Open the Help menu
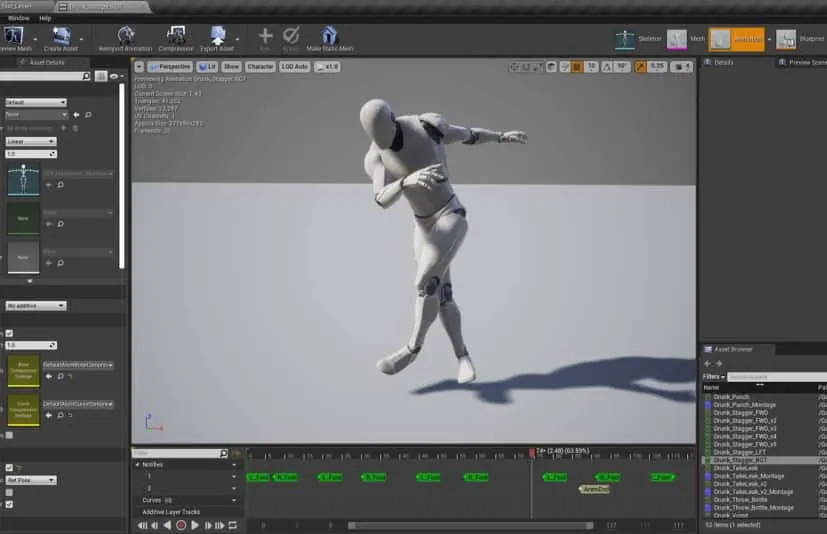This screenshot has height=534, width=827. click(45, 18)
